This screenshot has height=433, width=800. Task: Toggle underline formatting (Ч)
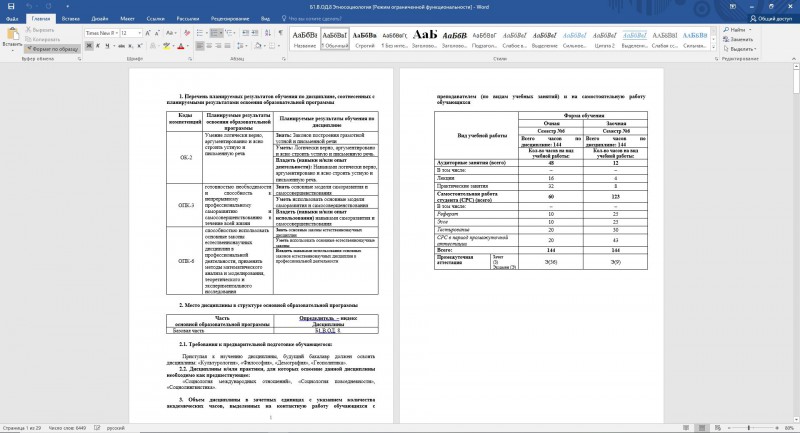tap(107, 46)
